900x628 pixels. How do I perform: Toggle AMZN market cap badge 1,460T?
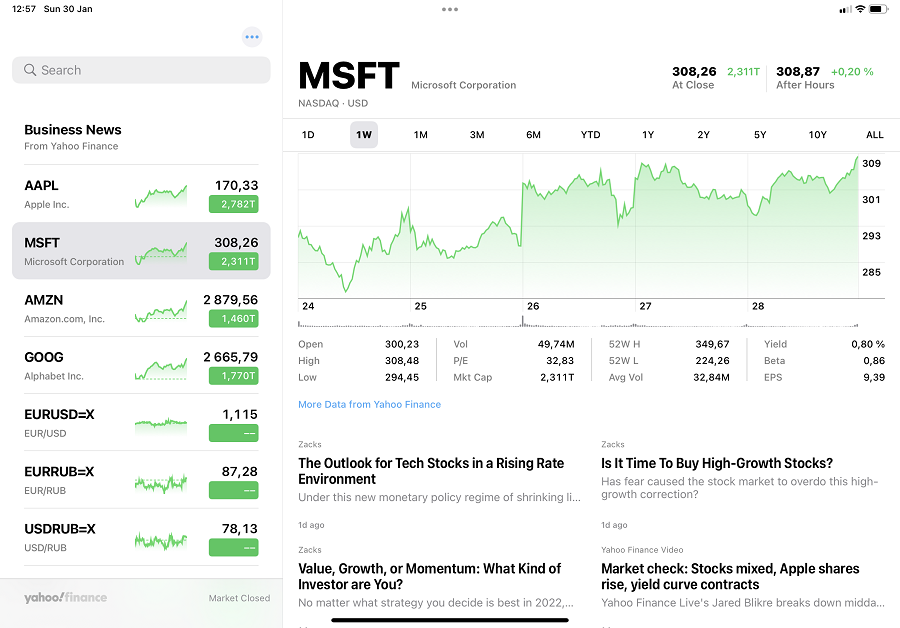click(234, 319)
